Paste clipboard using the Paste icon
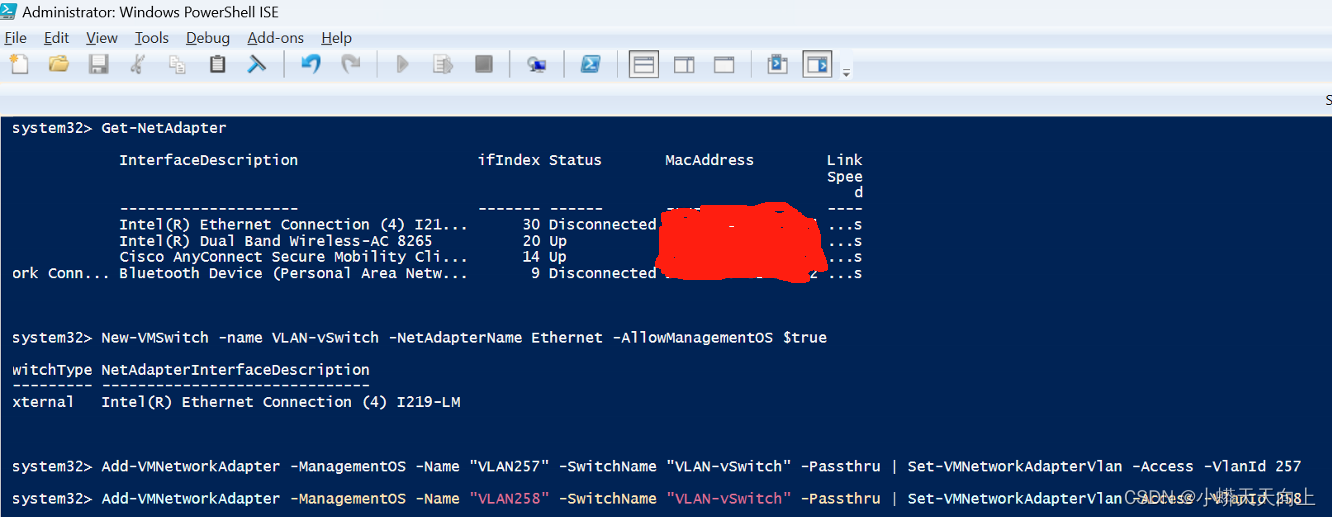The height and width of the screenshot is (517, 1332). pyautogui.click(x=217, y=65)
